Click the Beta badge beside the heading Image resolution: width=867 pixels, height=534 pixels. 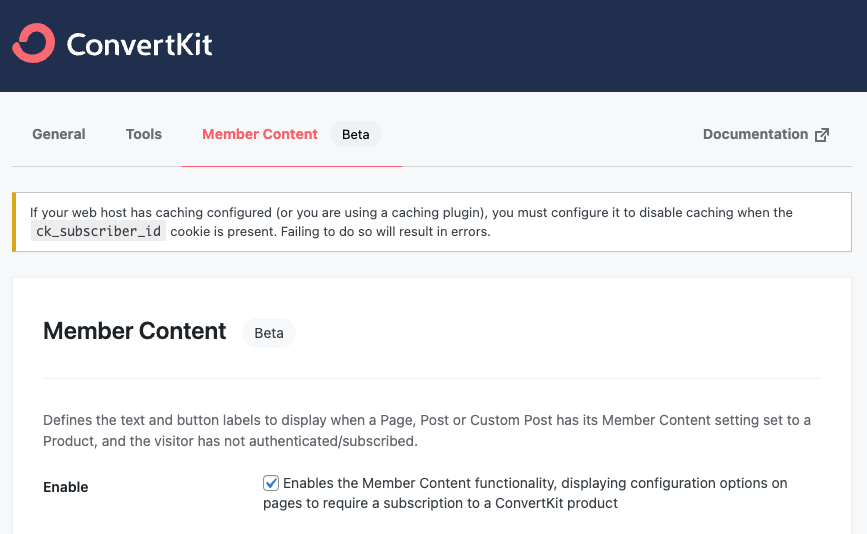coord(269,333)
